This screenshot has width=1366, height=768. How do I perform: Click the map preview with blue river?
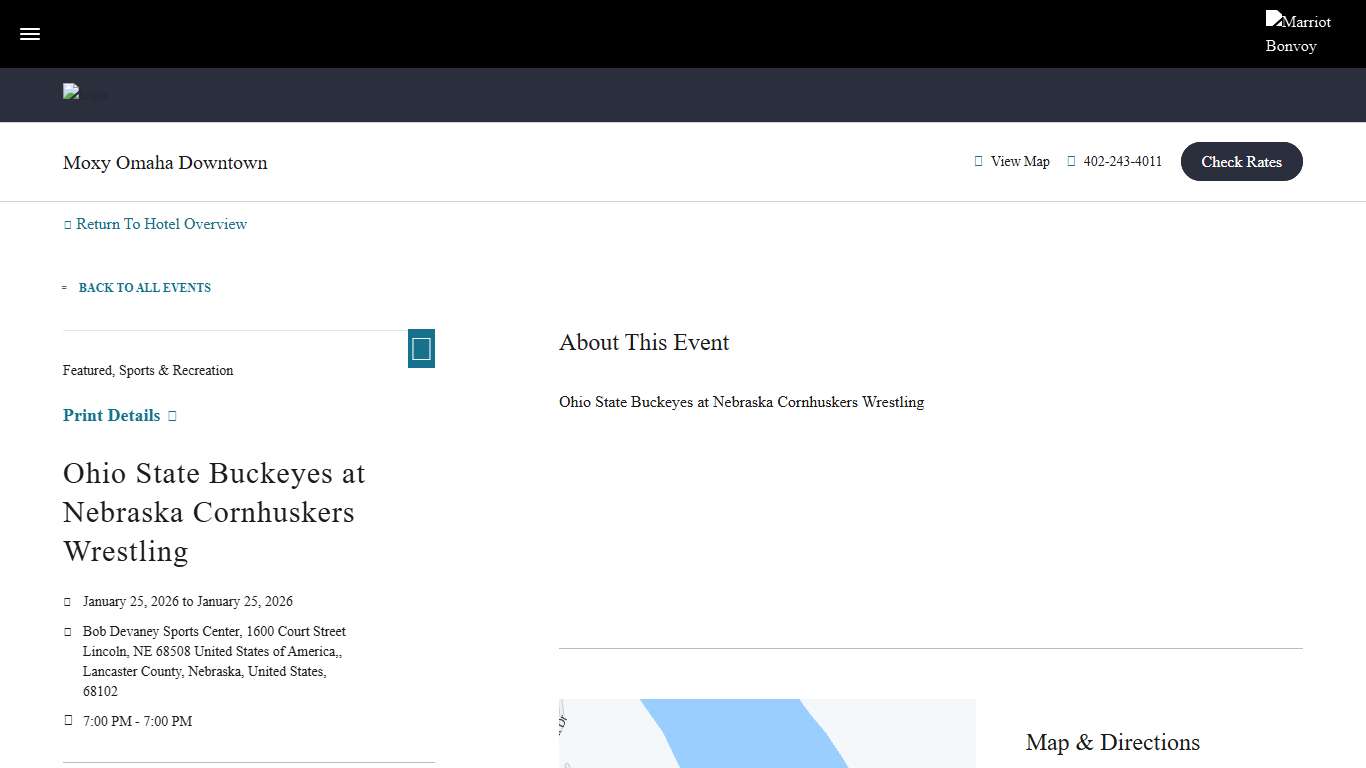766,733
